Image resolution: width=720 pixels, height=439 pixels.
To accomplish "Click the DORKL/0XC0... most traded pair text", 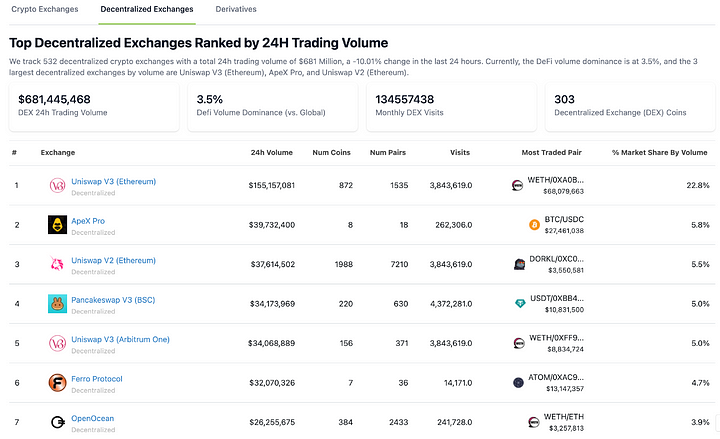I will point(557,259).
